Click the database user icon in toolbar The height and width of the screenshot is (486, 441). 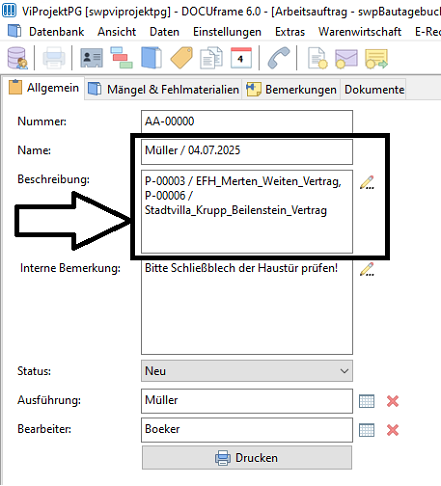point(17,58)
